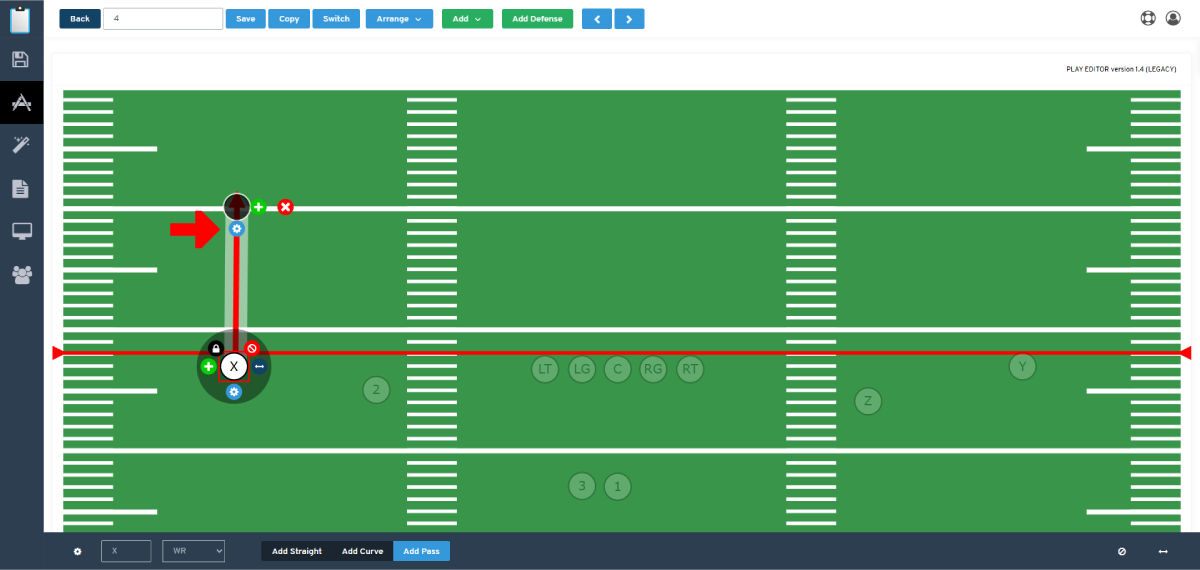Open the document page icon in sidebar
The height and width of the screenshot is (570, 1200).
coord(21,188)
